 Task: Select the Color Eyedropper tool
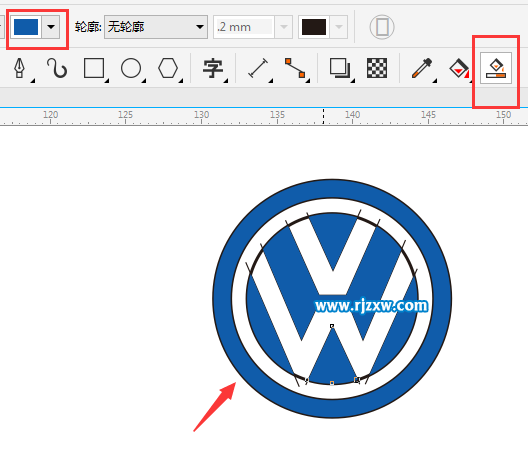click(422, 68)
